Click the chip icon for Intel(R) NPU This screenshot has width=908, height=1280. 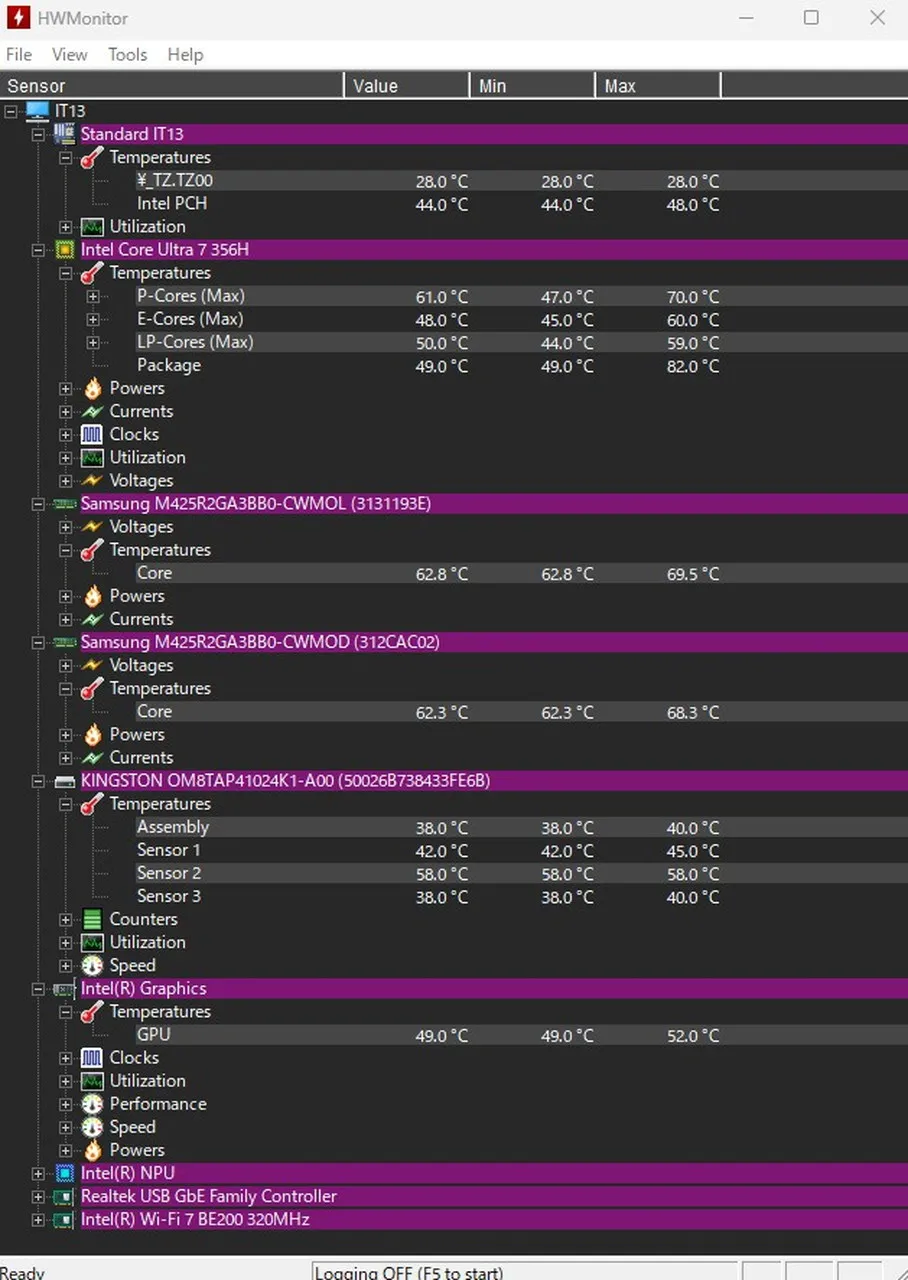tap(64, 1173)
